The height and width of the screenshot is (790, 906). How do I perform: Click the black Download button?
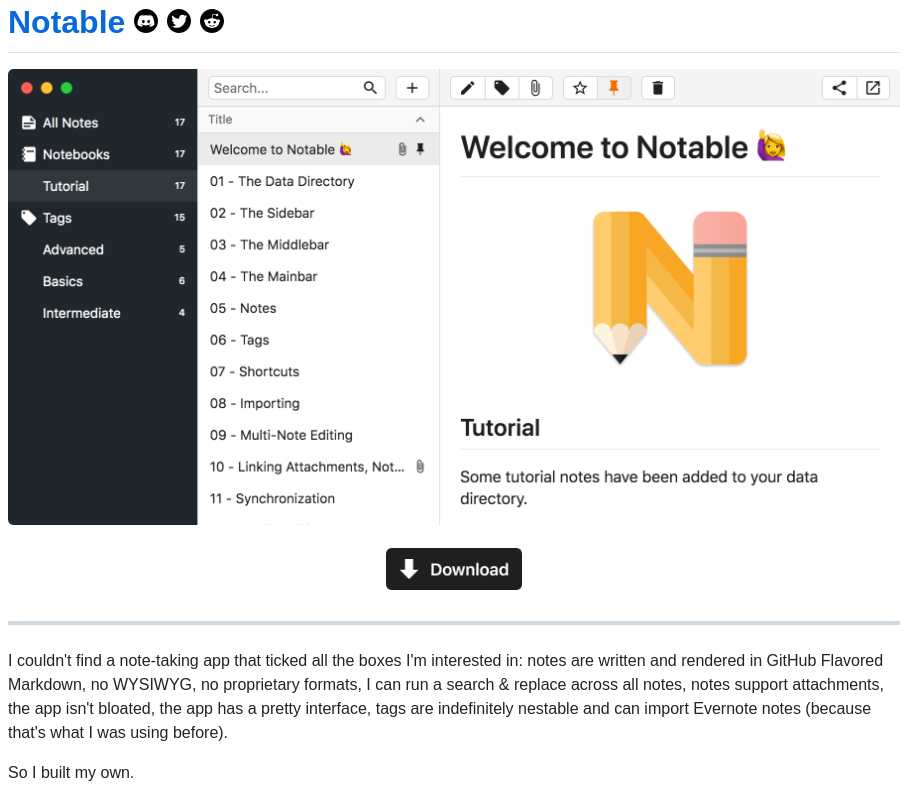(454, 569)
